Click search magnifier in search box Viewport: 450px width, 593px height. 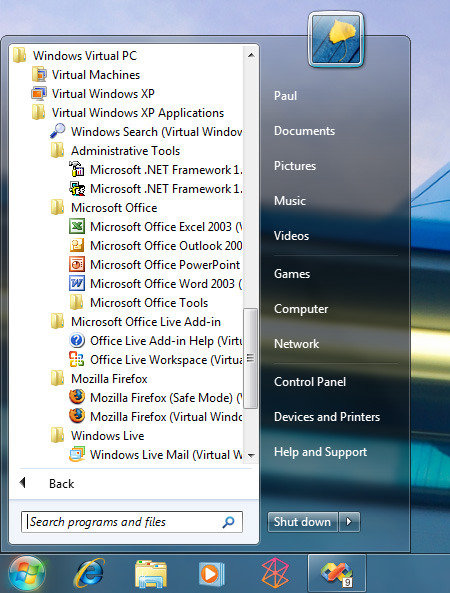pyautogui.click(x=228, y=522)
